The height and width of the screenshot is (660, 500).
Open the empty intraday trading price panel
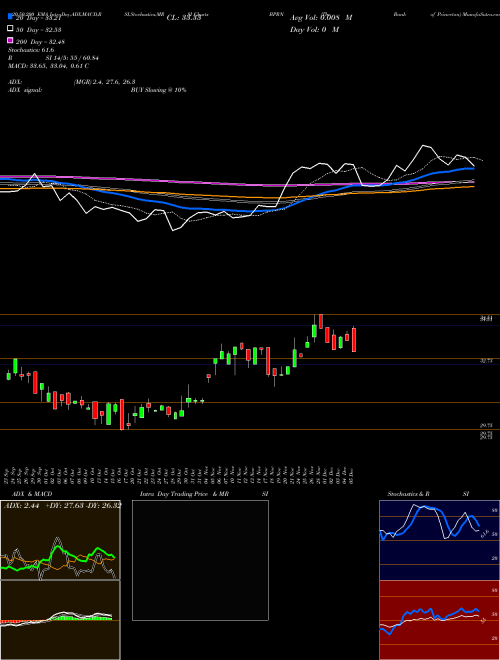tap(200, 560)
